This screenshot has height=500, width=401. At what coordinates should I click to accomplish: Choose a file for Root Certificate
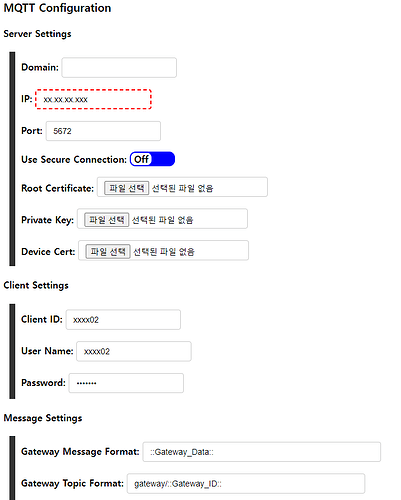126,188
